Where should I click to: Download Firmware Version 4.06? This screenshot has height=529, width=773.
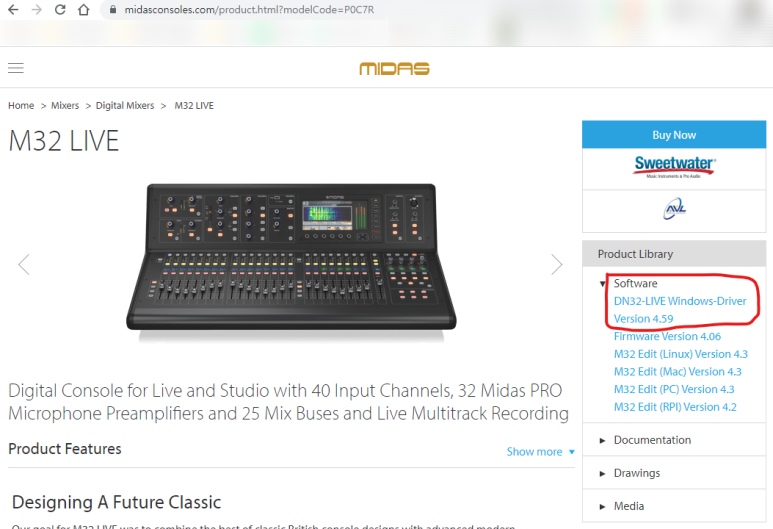pos(667,336)
